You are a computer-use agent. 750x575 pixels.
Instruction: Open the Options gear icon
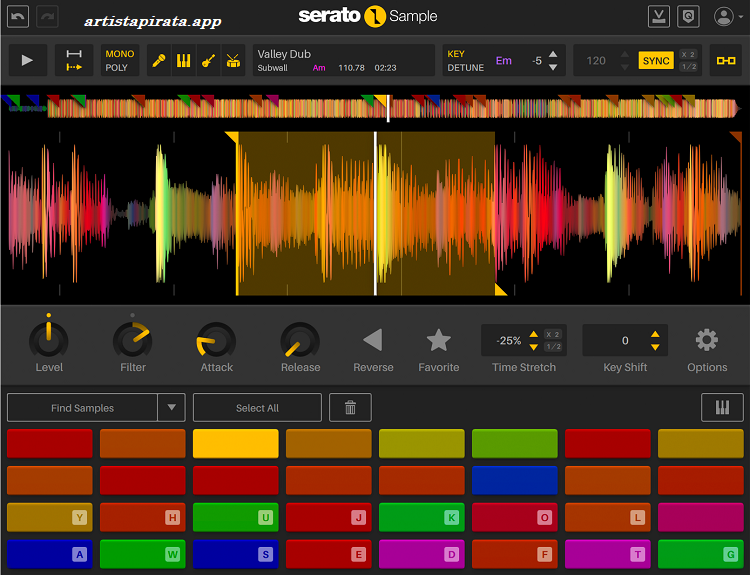click(706, 340)
